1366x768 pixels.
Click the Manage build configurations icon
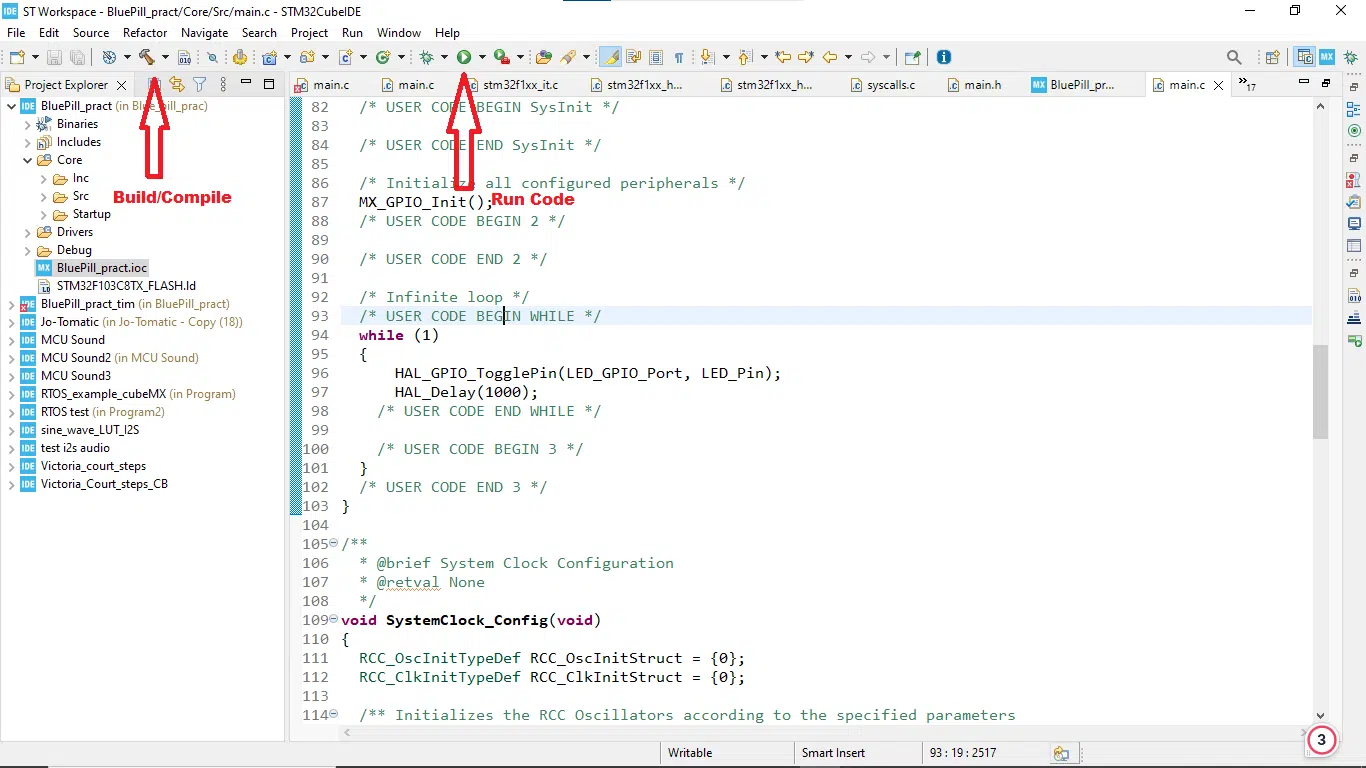[109, 57]
